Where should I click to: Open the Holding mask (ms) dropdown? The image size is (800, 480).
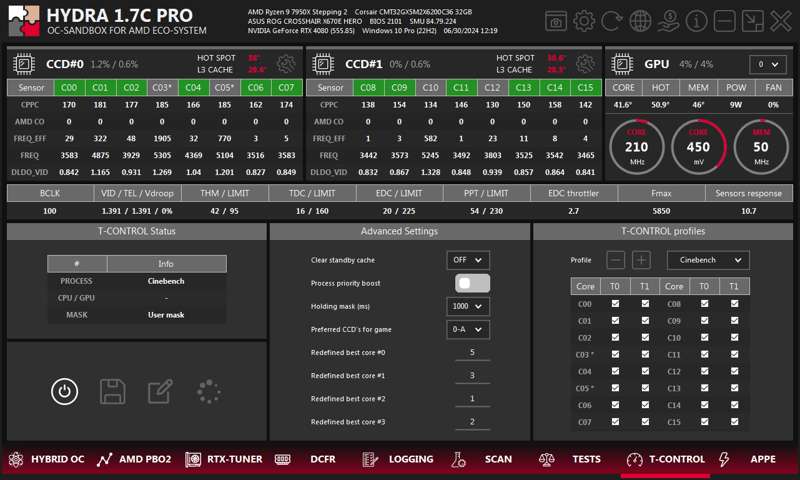(468, 306)
